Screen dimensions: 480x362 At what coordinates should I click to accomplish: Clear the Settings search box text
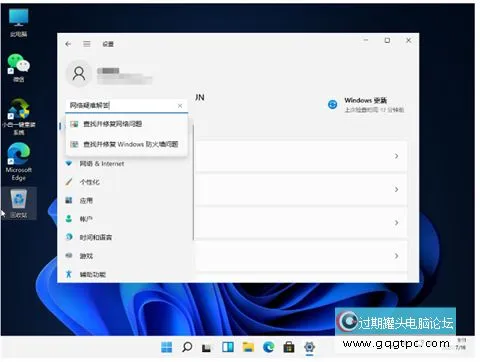(180, 106)
